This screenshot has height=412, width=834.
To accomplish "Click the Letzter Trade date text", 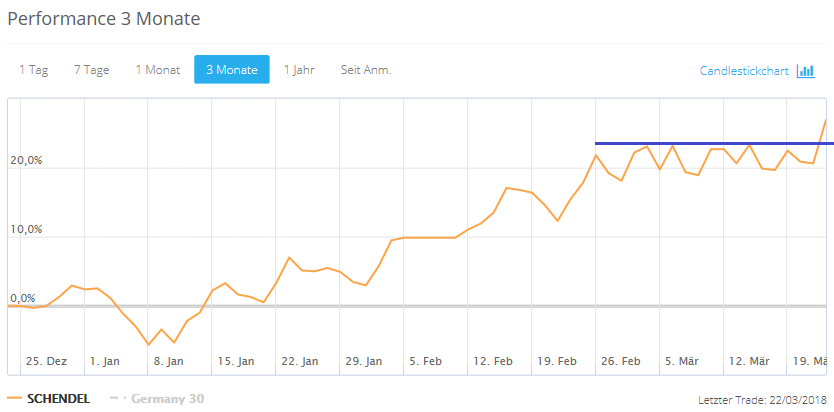I will (763, 400).
